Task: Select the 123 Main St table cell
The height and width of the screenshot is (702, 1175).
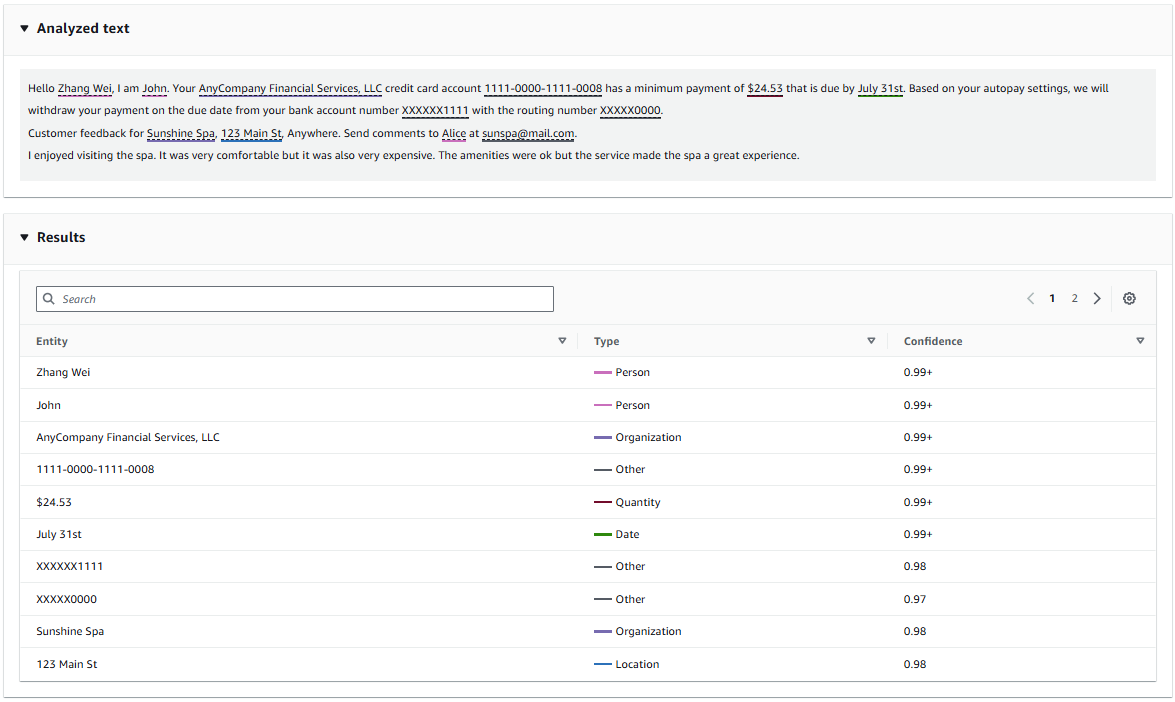Action: click(x=67, y=665)
